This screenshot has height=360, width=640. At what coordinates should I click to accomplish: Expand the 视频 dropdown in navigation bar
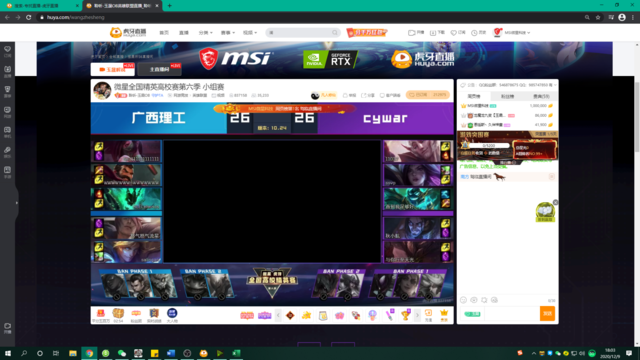tap(250, 33)
